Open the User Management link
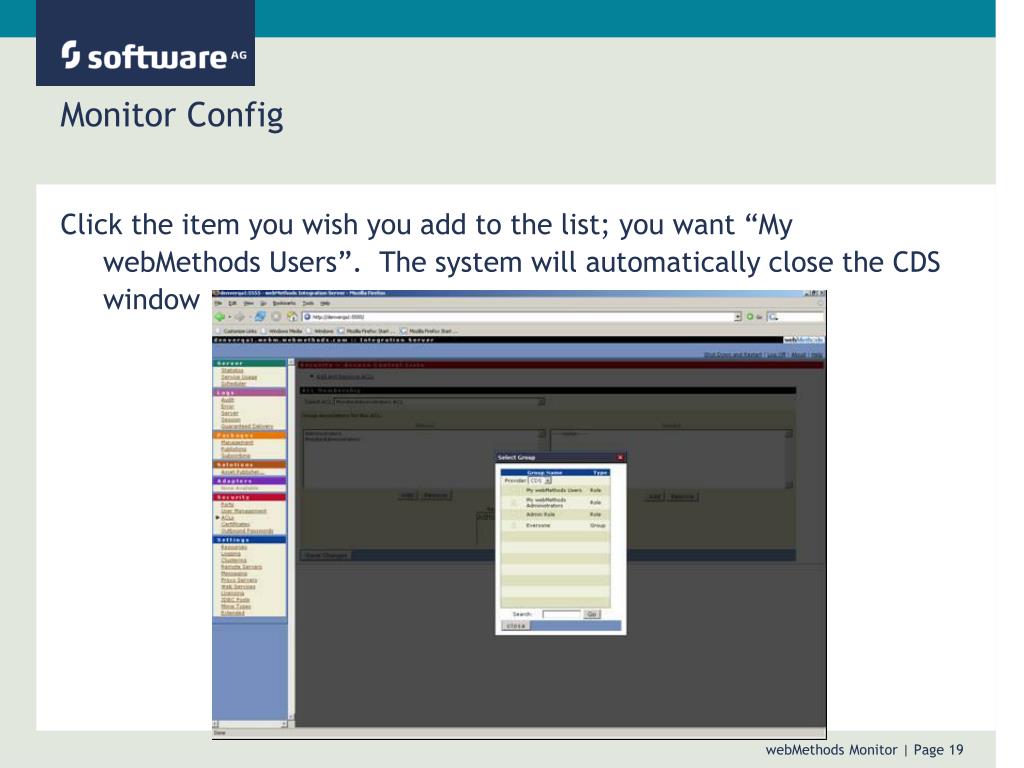 click(x=244, y=511)
